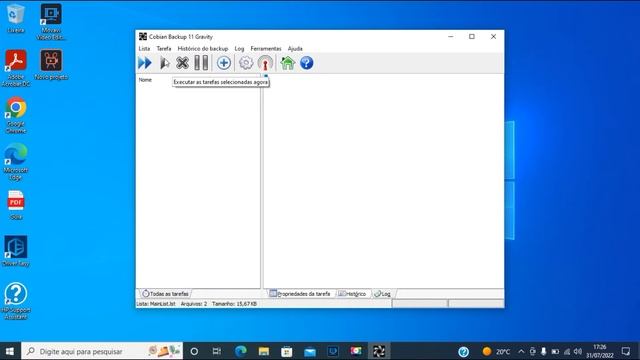This screenshot has width=640, height=360.
Task: Select Todas as tarefas tab
Action: [x=165, y=293]
